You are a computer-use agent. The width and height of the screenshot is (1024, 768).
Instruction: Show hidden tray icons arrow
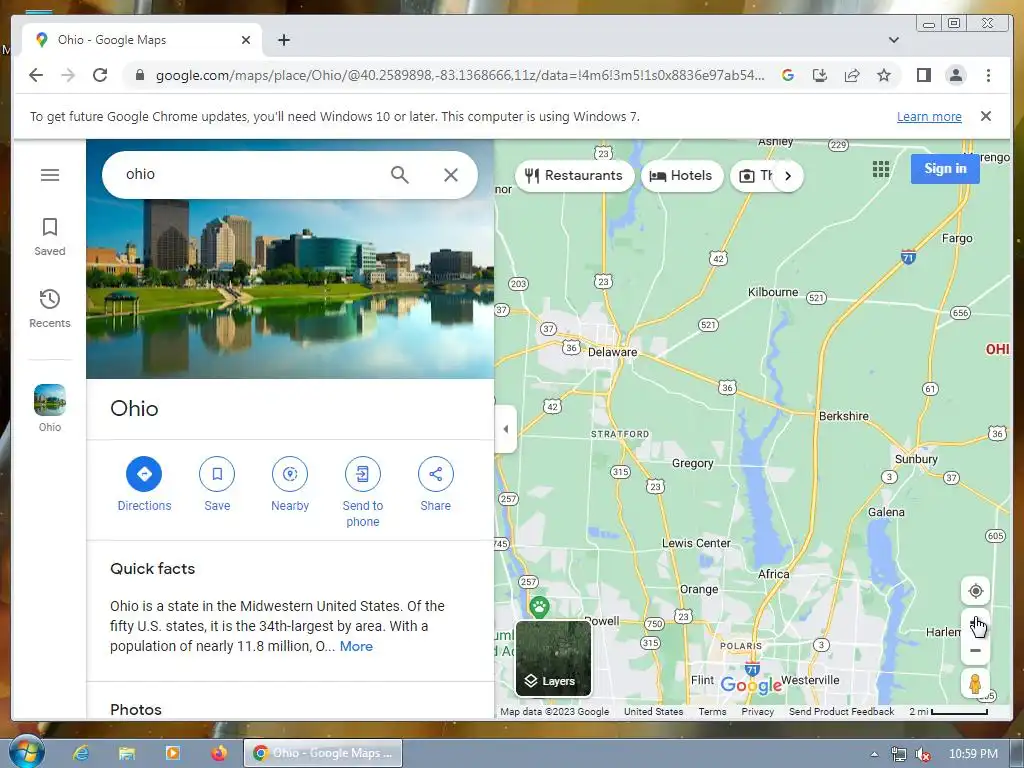[x=874, y=754]
